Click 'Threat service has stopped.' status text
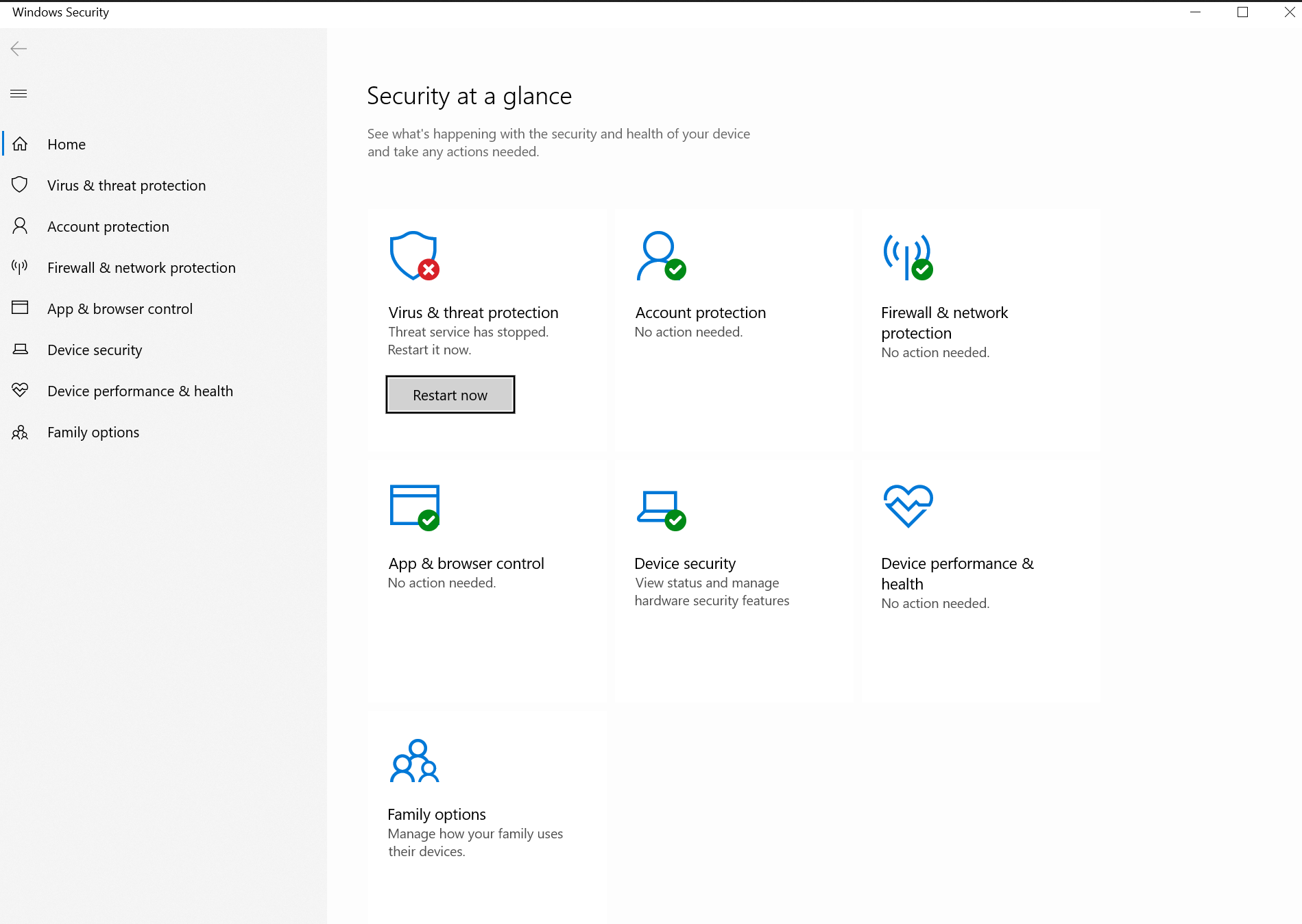Screen dimensions: 1302x924 pyautogui.click(x=468, y=332)
